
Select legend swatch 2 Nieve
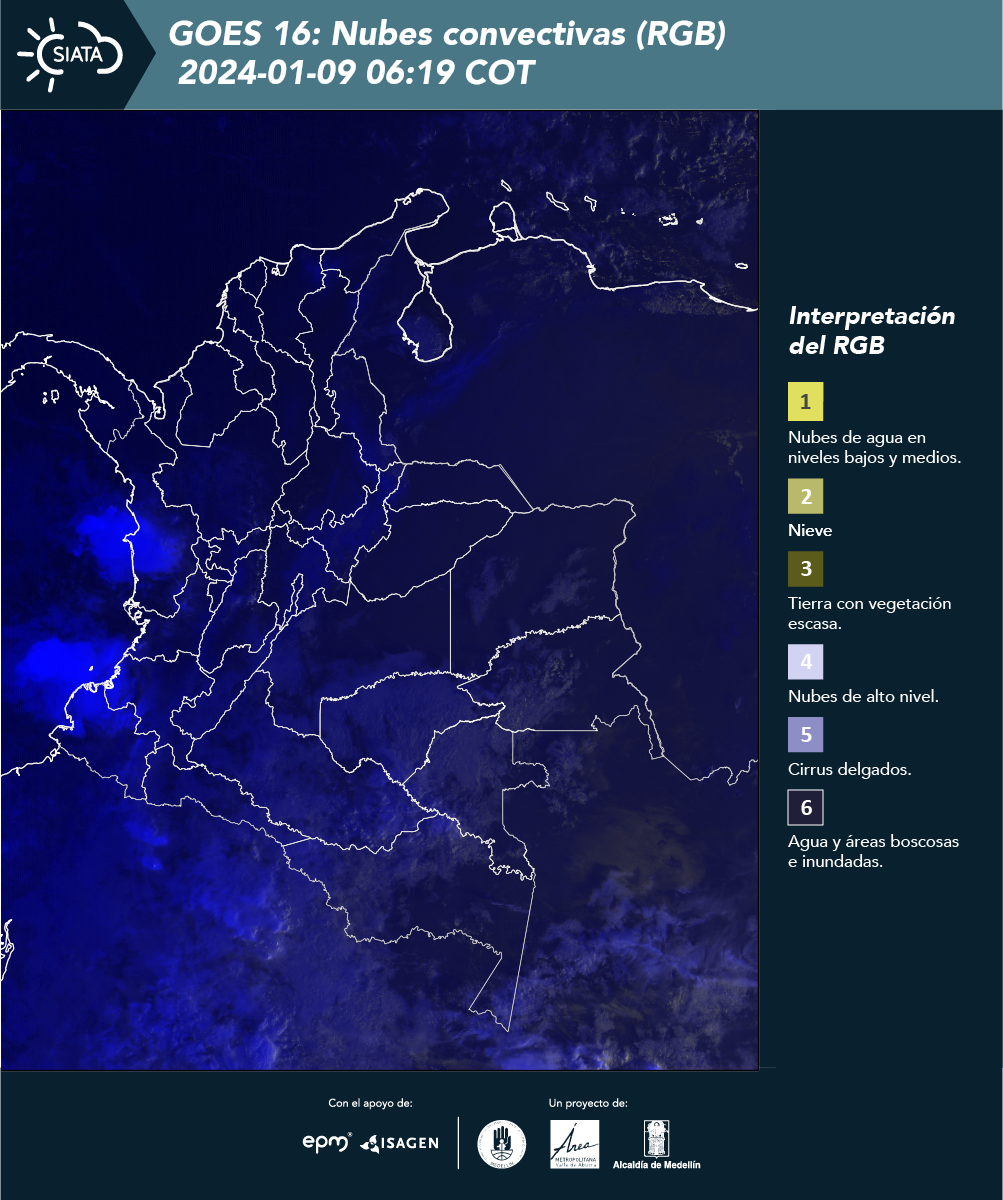[805, 496]
